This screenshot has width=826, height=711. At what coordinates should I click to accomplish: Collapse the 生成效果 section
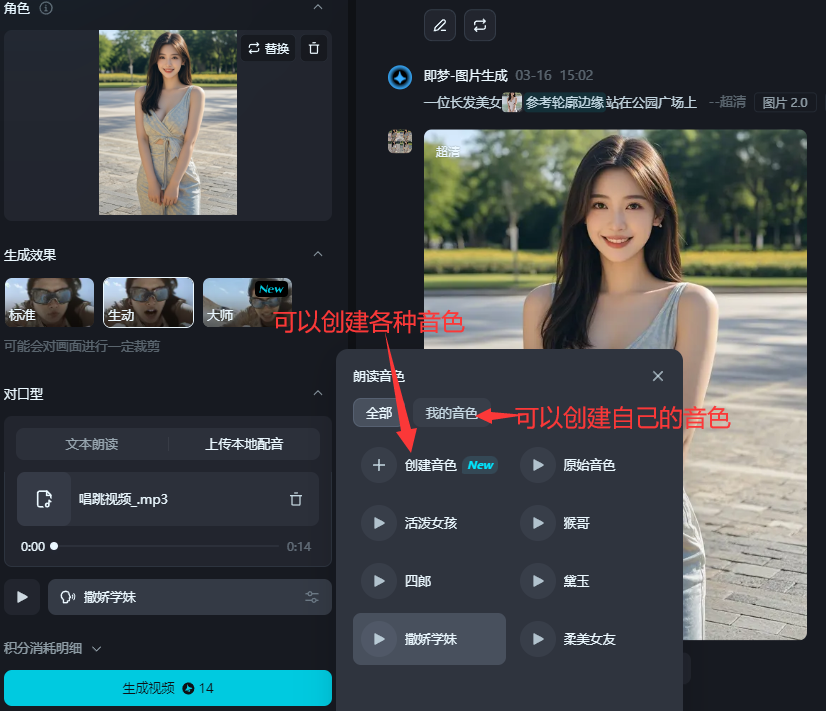click(318, 254)
